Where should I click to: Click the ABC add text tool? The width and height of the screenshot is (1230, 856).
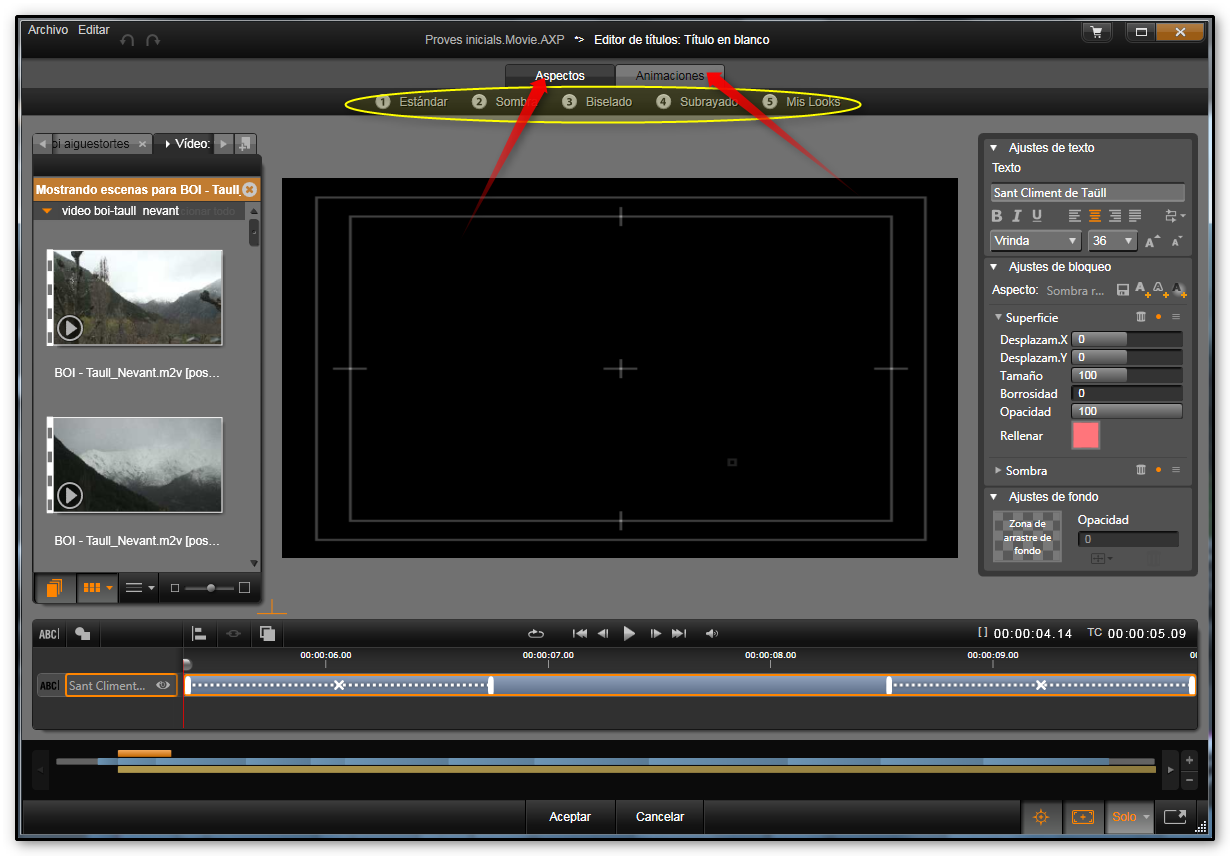pos(49,634)
